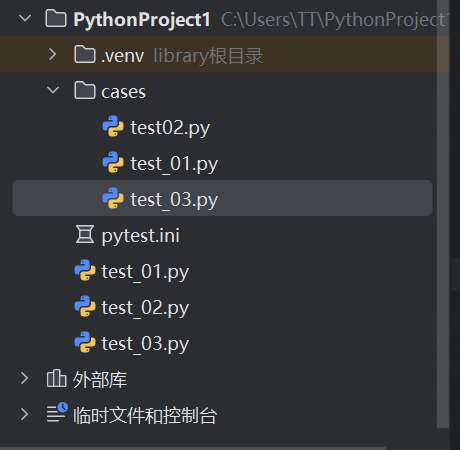This screenshot has width=460, height=450.
Task: Collapse the cases folder
Action: (53, 90)
